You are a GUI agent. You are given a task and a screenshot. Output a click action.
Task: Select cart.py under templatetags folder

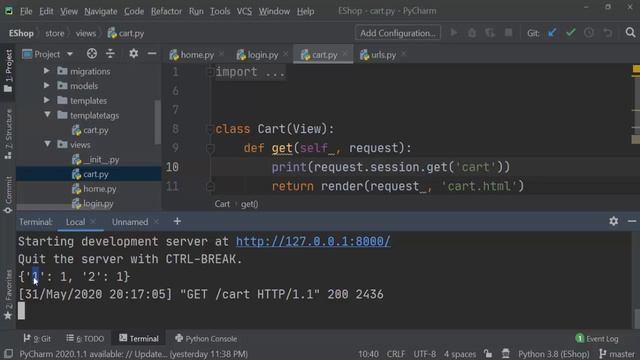(x=96, y=130)
